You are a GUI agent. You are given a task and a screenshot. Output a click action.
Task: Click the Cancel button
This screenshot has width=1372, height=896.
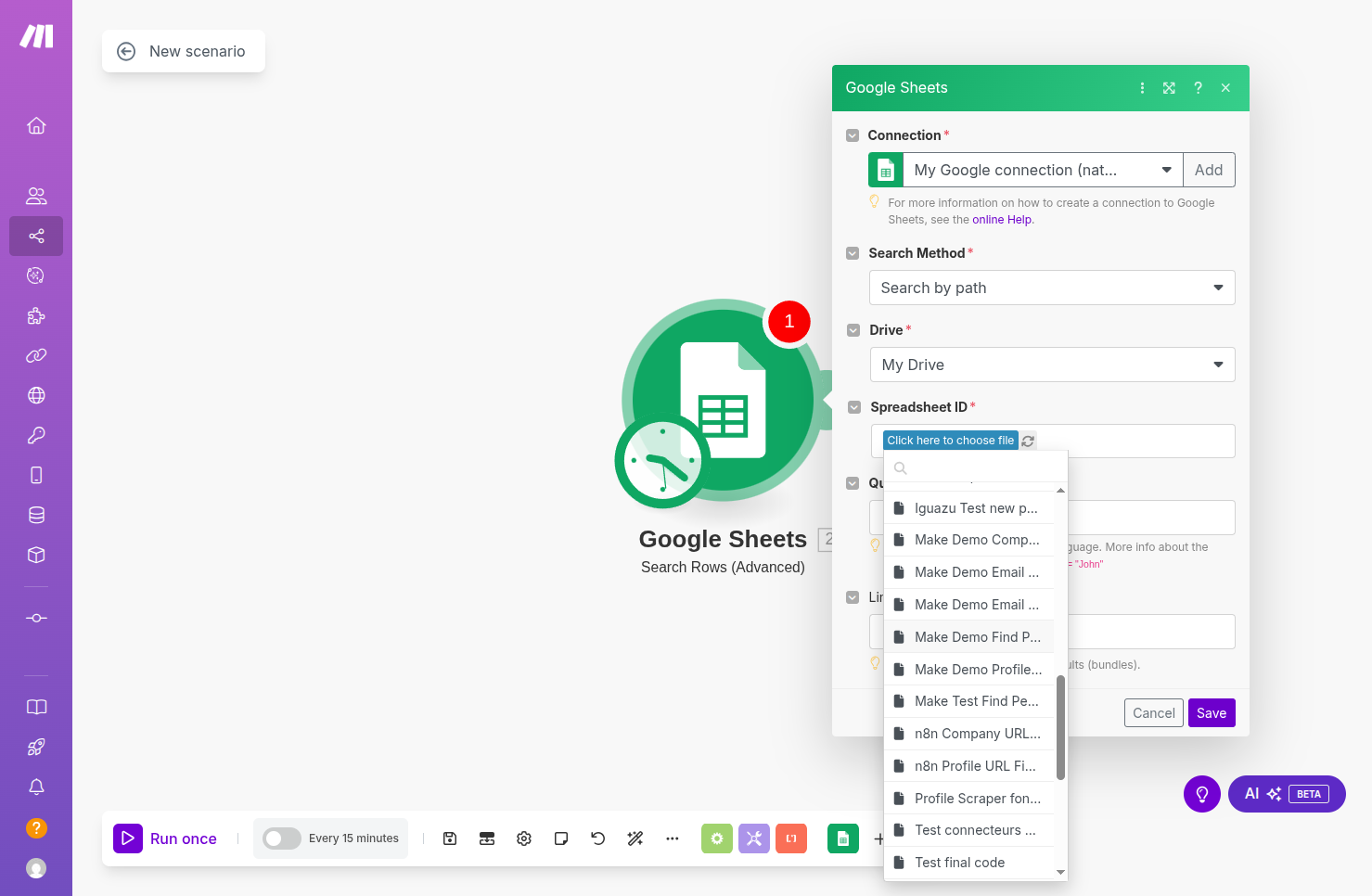[x=1154, y=713]
